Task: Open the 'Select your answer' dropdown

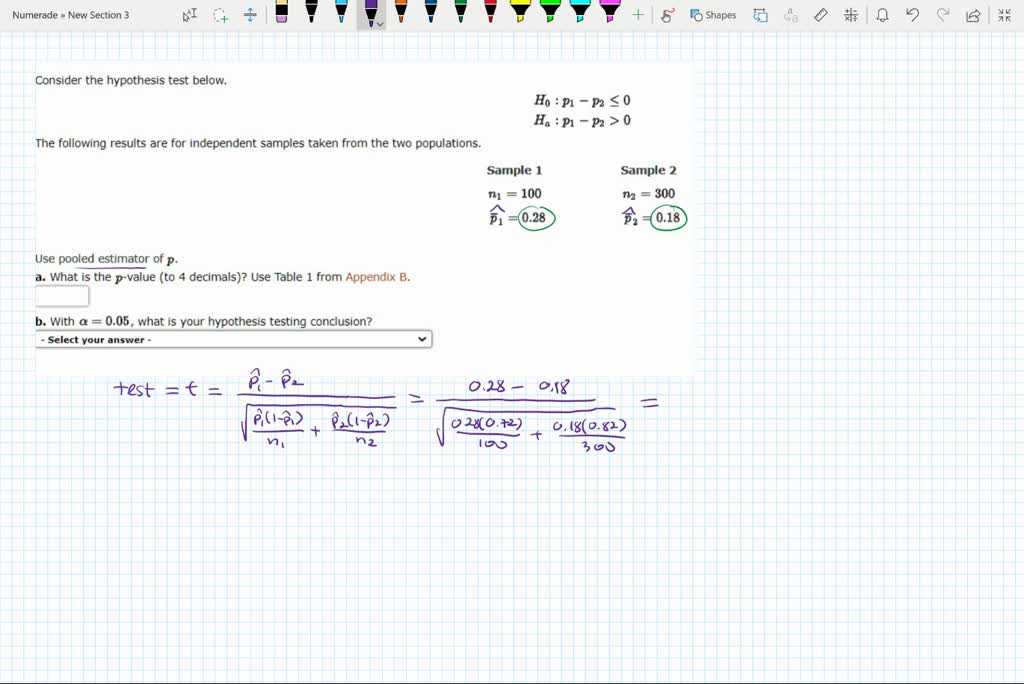Action: (x=233, y=340)
